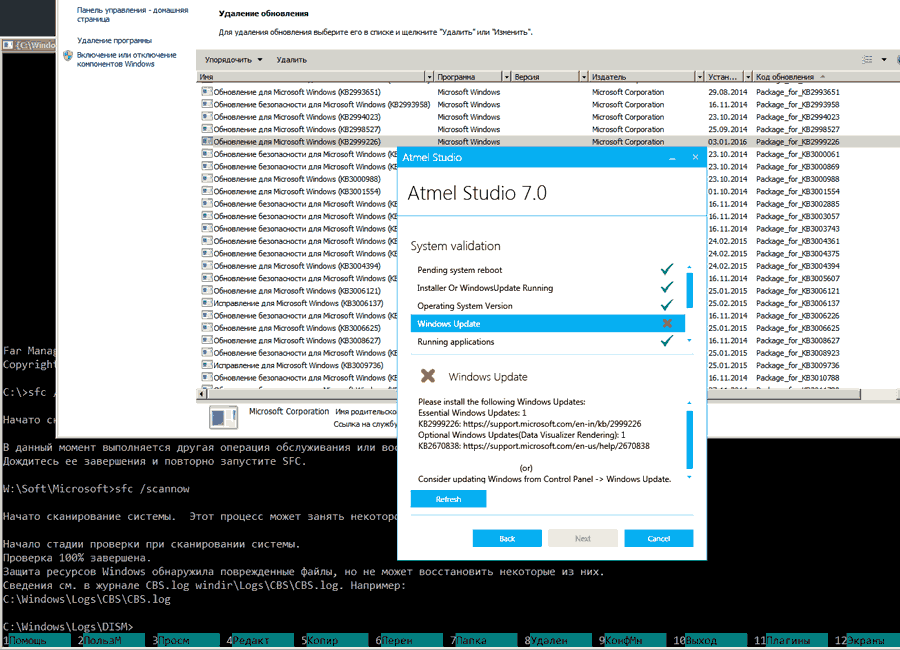Click Удалить in the updates toolbar
The image size is (900, 650).
[x=292, y=60]
